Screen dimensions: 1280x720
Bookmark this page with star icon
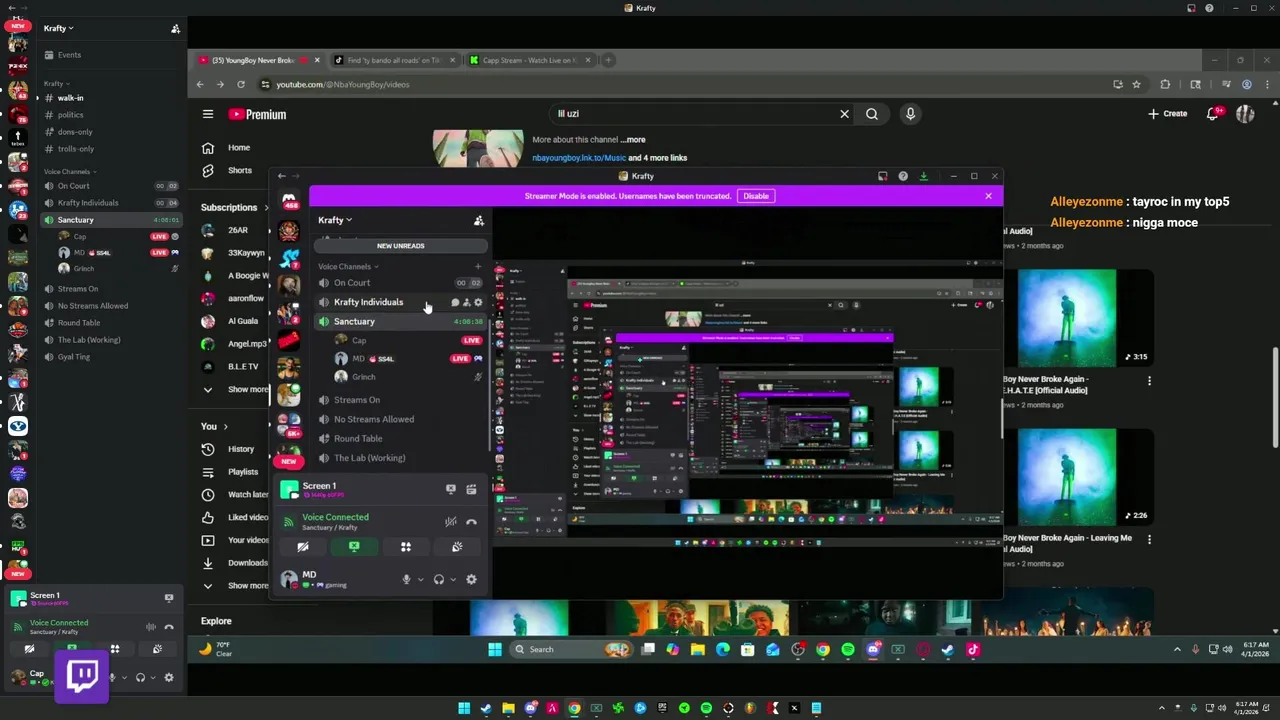[1136, 84]
